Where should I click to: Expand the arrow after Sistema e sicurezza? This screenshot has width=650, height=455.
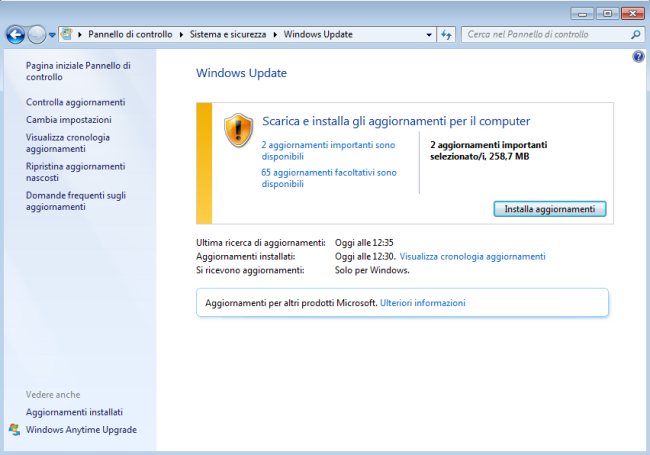pyautogui.click(x=275, y=35)
